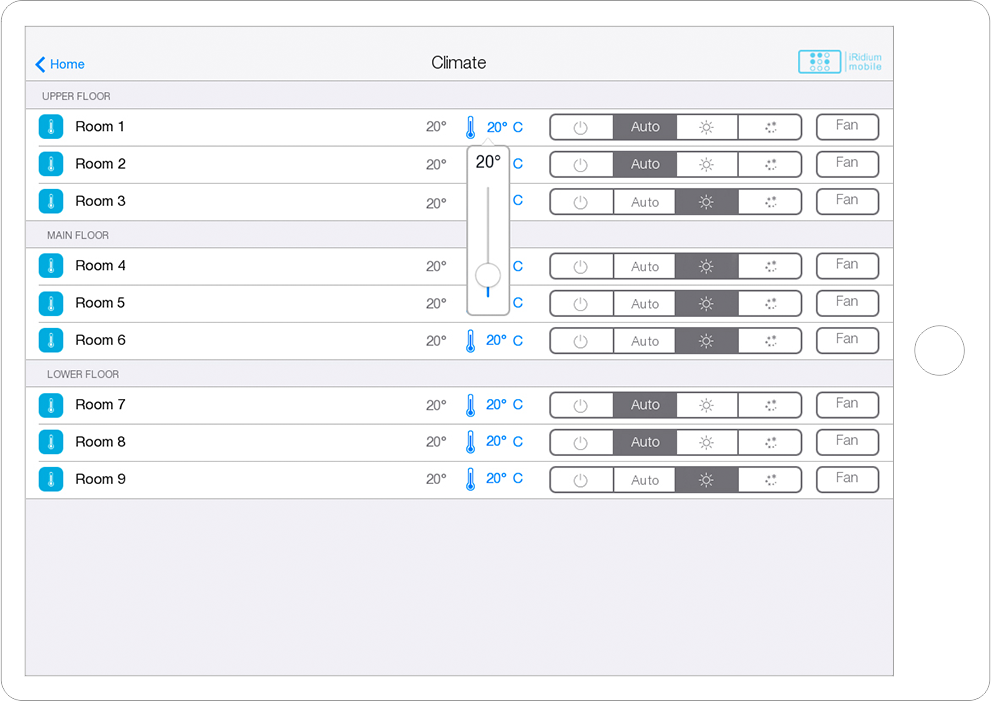Click Room 1 blue thermometer tile icon

pyautogui.click(x=50, y=127)
